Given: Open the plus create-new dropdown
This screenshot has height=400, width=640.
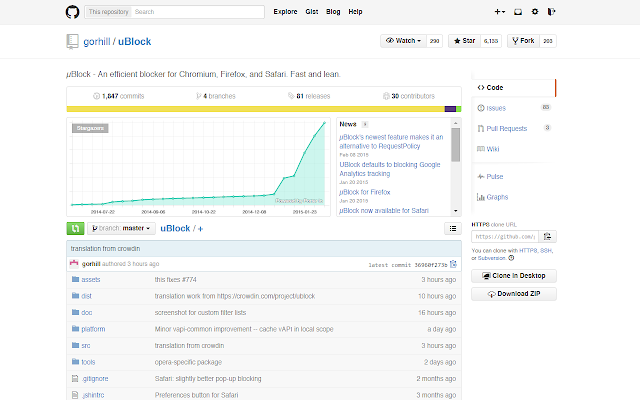Looking at the screenshot, I should pos(500,12).
